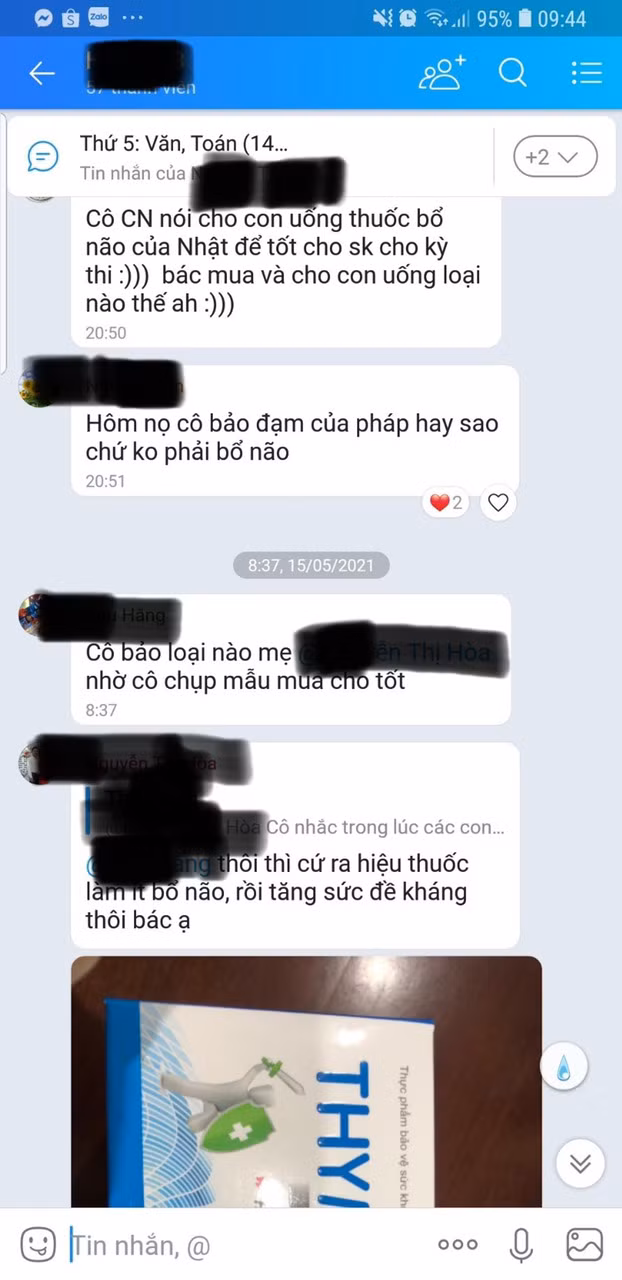622x1280 pixels.
Task: View the red heart reaction count
Action: 446,503
